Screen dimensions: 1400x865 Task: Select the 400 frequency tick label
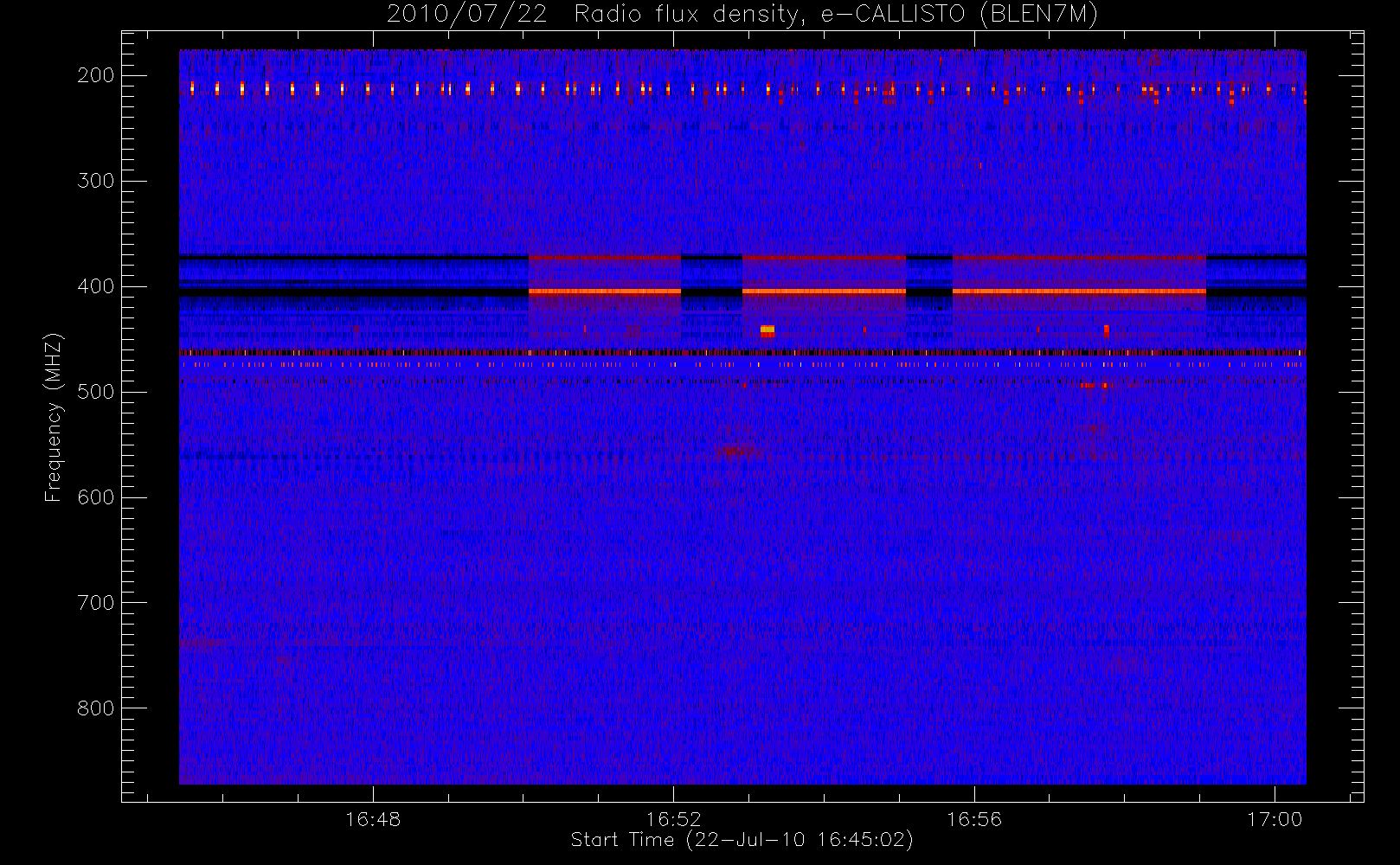tap(96, 286)
